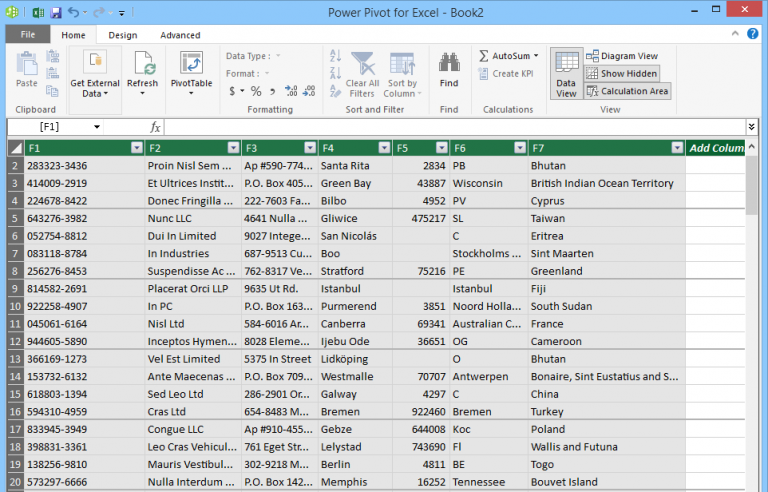This screenshot has height=492, width=768.
Task: Click the Paste clipboard icon
Action: point(26,64)
